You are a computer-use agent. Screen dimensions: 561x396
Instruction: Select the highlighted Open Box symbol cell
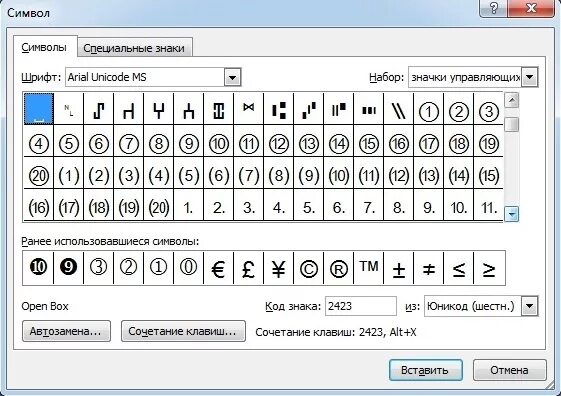click(39, 109)
